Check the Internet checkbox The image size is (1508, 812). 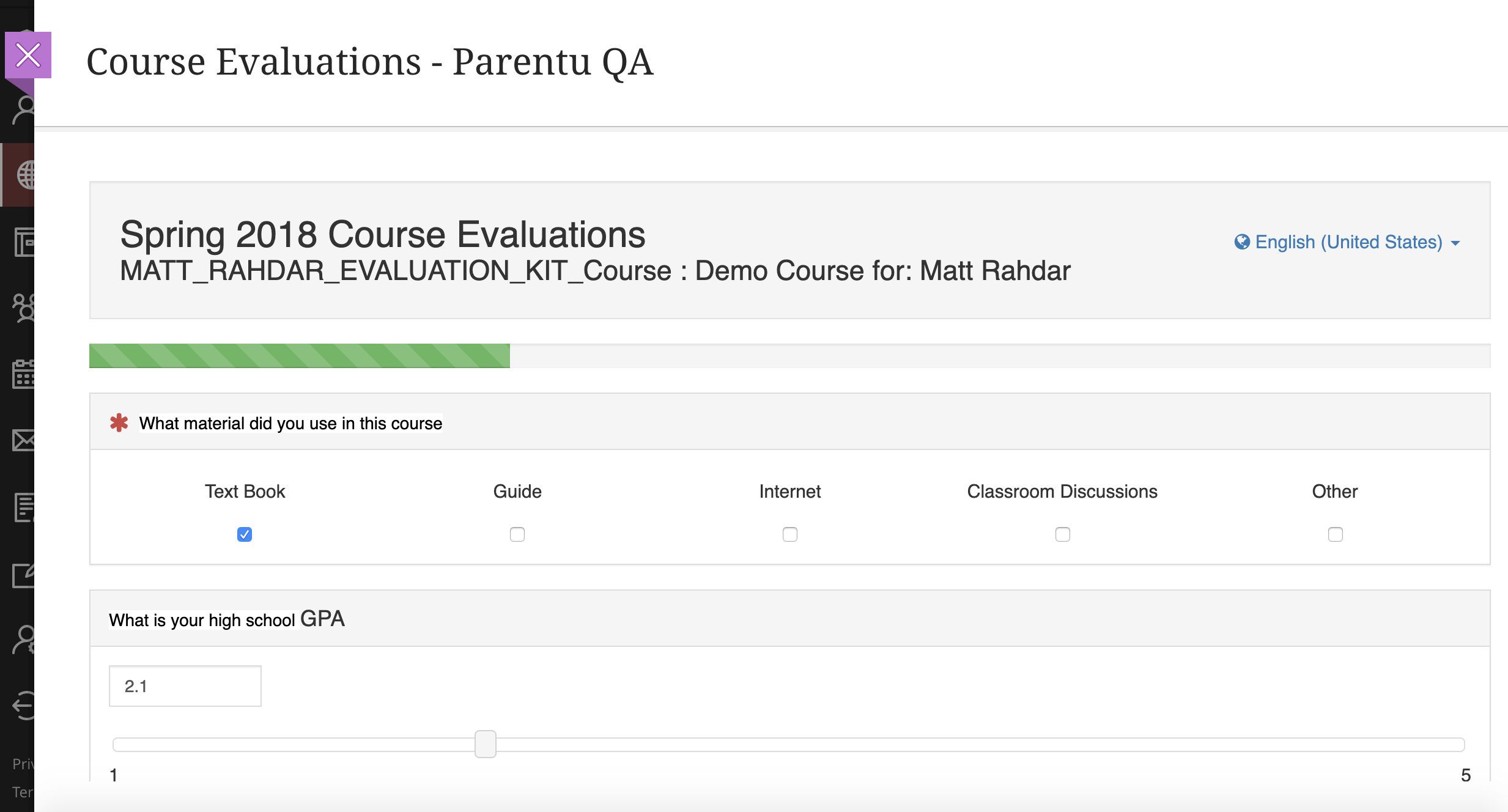pos(790,534)
